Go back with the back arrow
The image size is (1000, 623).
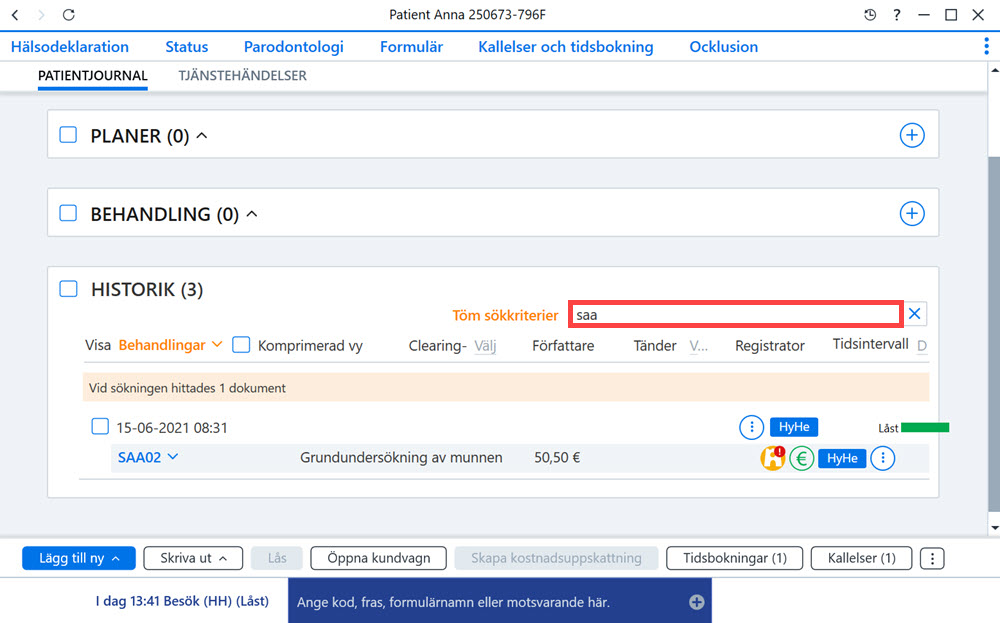point(15,15)
